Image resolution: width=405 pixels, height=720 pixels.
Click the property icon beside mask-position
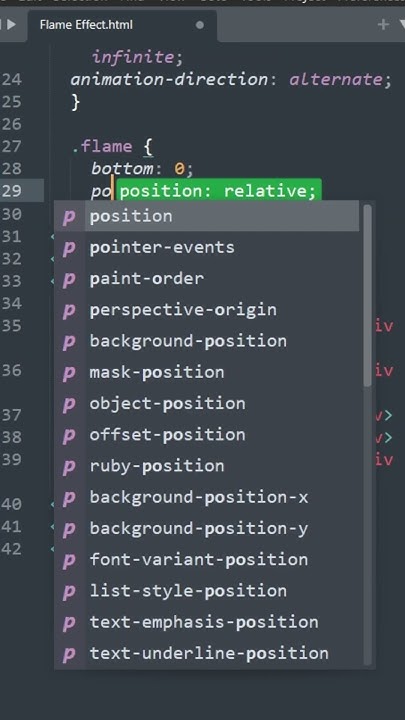click(69, 373)
